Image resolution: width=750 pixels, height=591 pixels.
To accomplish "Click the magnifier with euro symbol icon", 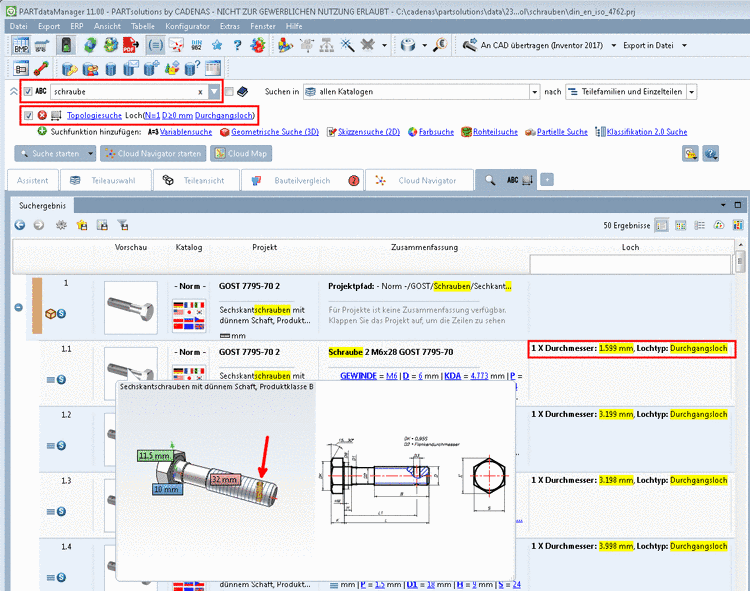I will point(439,45).
